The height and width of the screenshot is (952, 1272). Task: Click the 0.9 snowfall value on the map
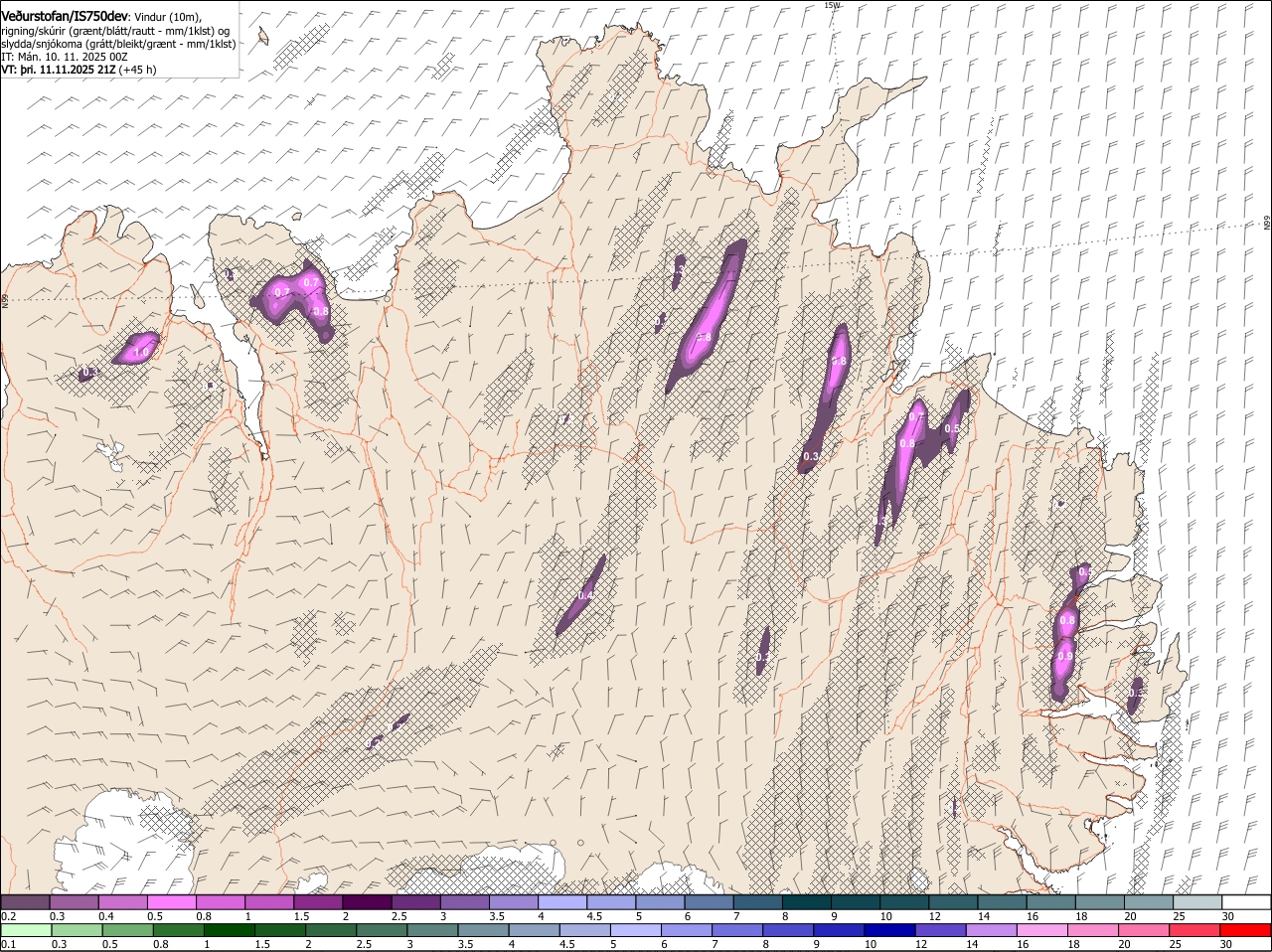coord(1065,656)
